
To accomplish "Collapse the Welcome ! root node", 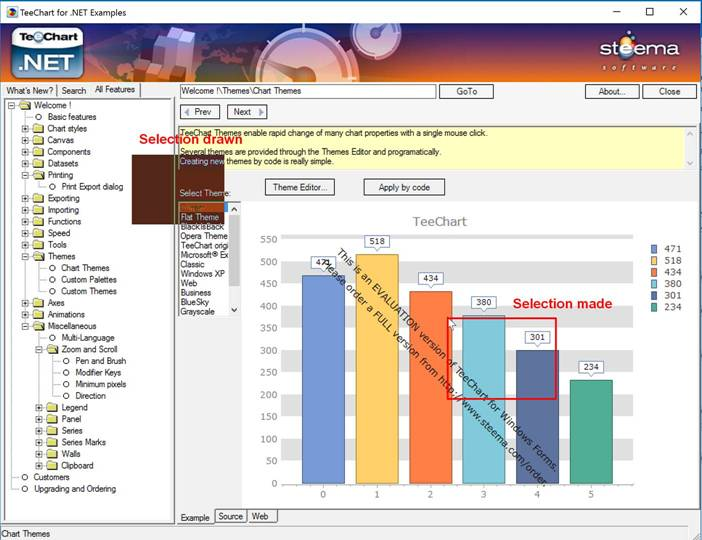I will (x=12, y=106).
